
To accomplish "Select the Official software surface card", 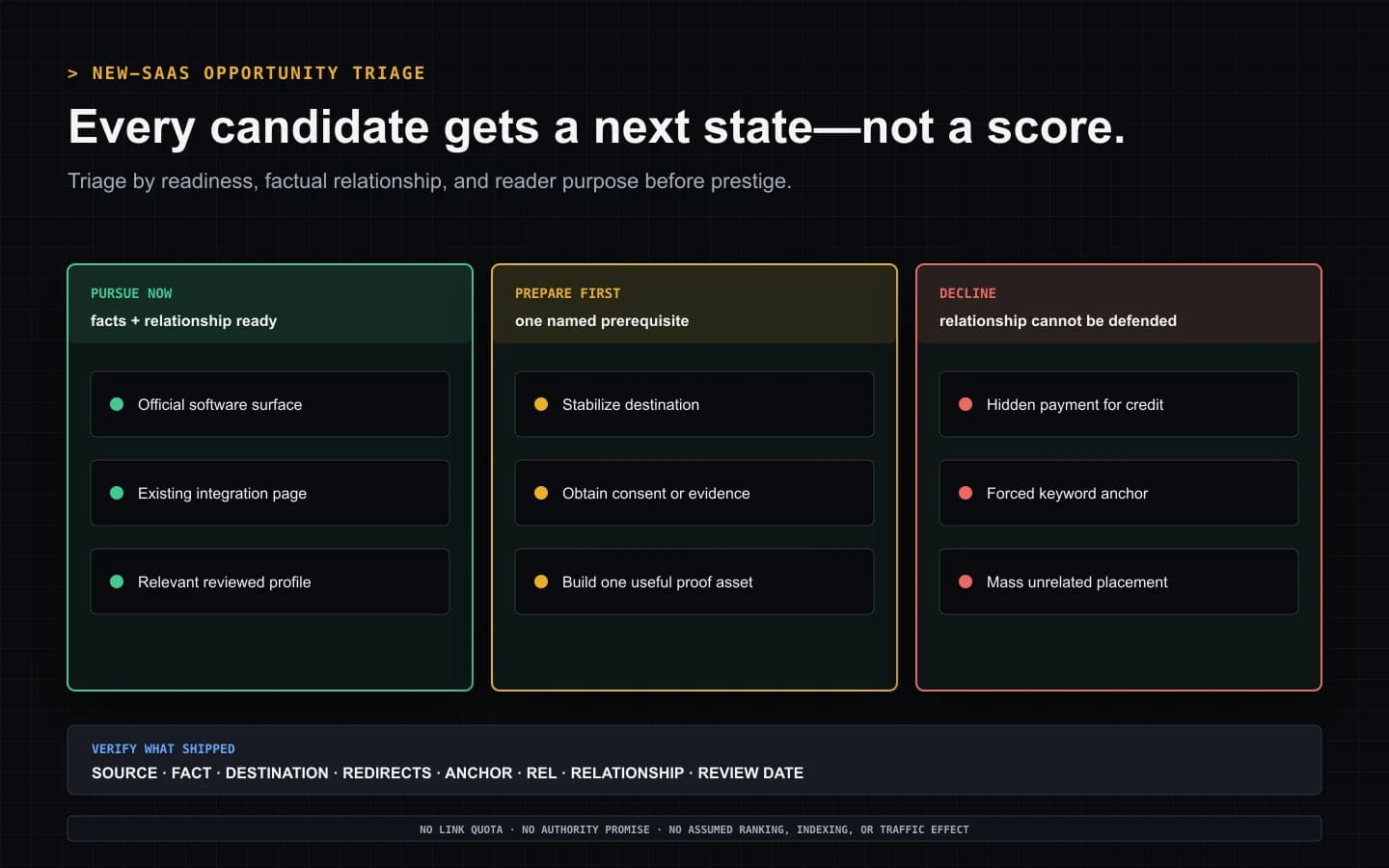I will [270, 404].
